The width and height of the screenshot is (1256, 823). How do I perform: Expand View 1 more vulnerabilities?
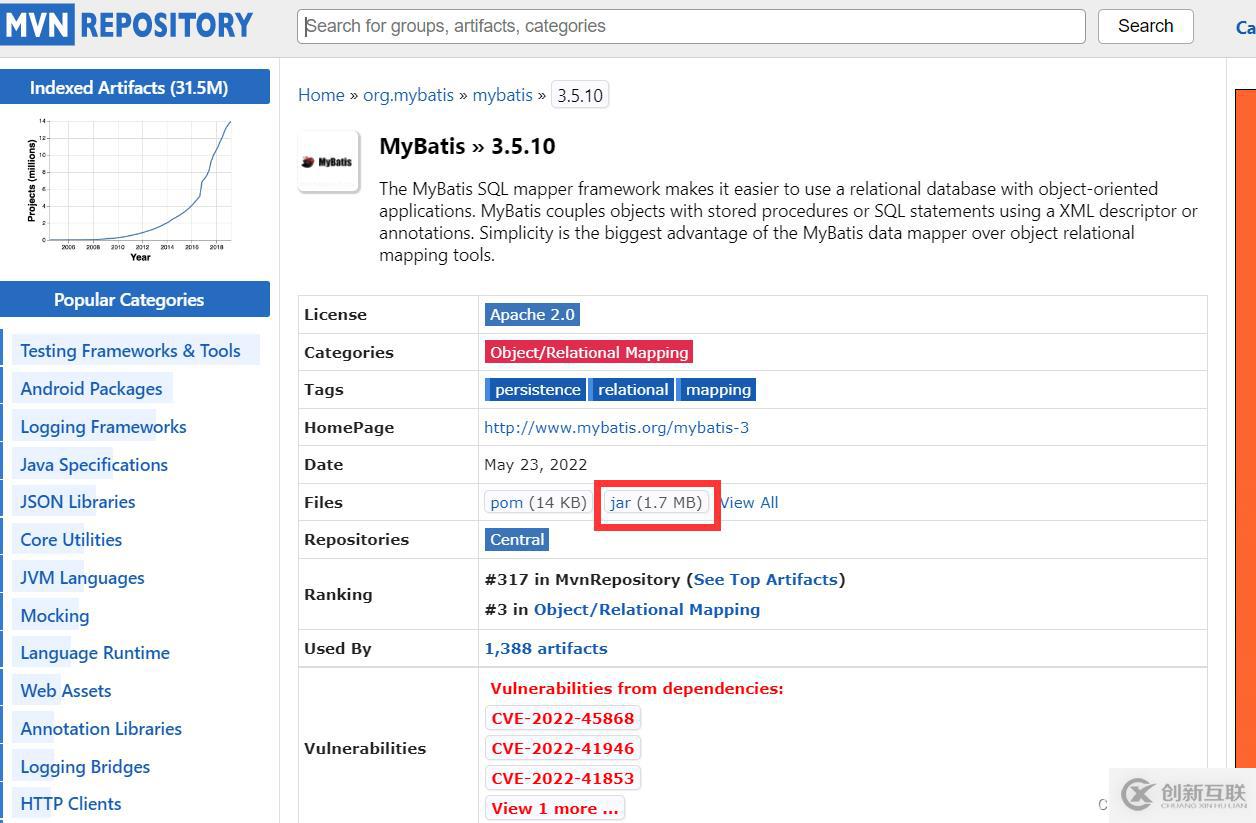pyautogui.click(x=555, y=808)
